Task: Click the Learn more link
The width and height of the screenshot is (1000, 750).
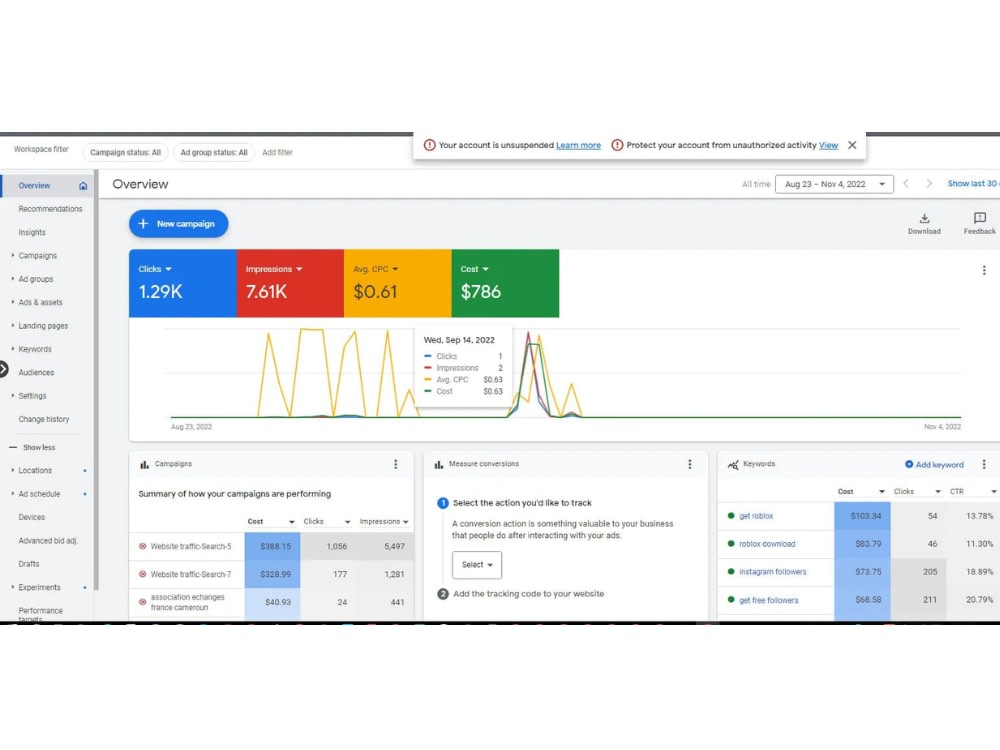Action: pyautogui.click(x=578, y=145)
